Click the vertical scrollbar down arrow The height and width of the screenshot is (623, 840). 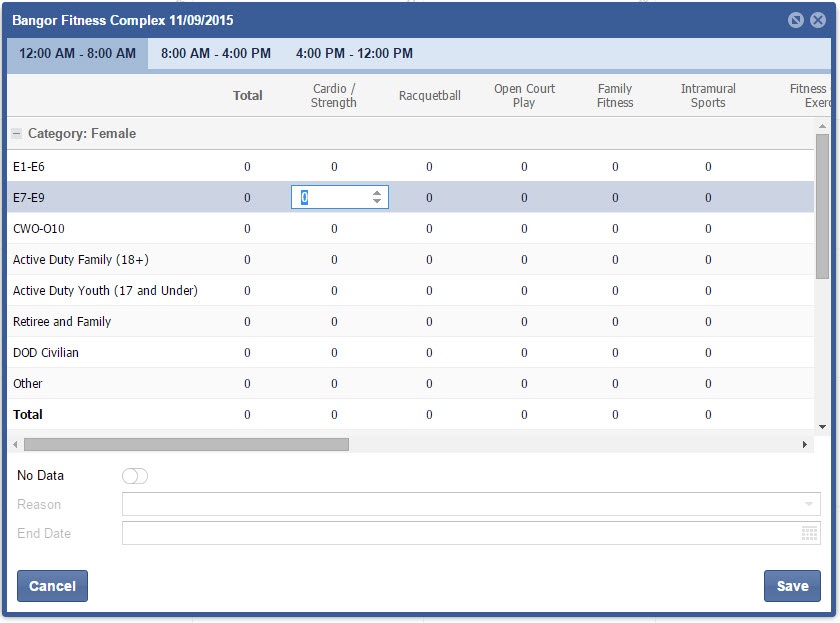(x=822, y=427)
